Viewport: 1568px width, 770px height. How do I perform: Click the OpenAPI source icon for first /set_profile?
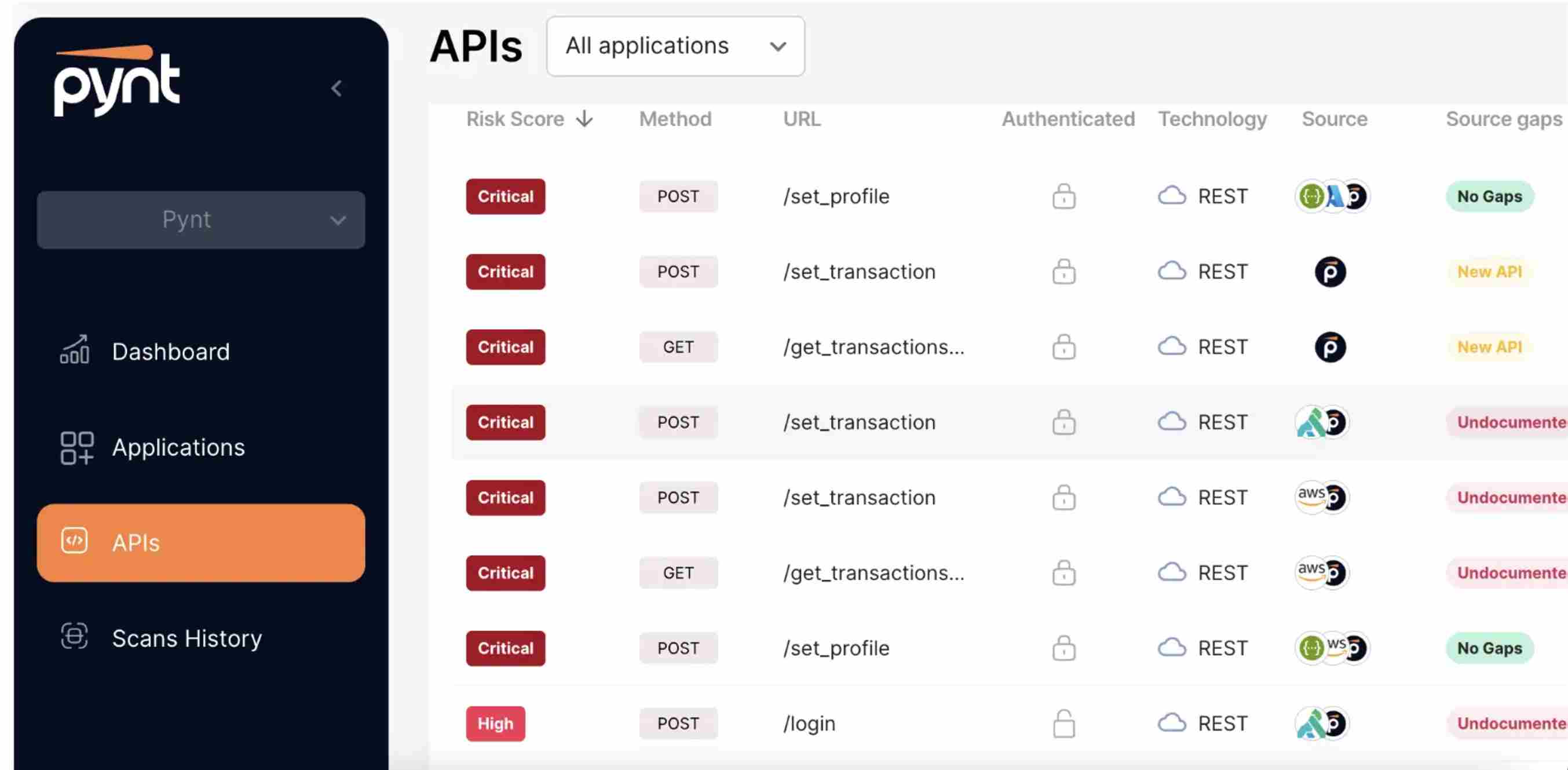click(x=1310, y=196)
